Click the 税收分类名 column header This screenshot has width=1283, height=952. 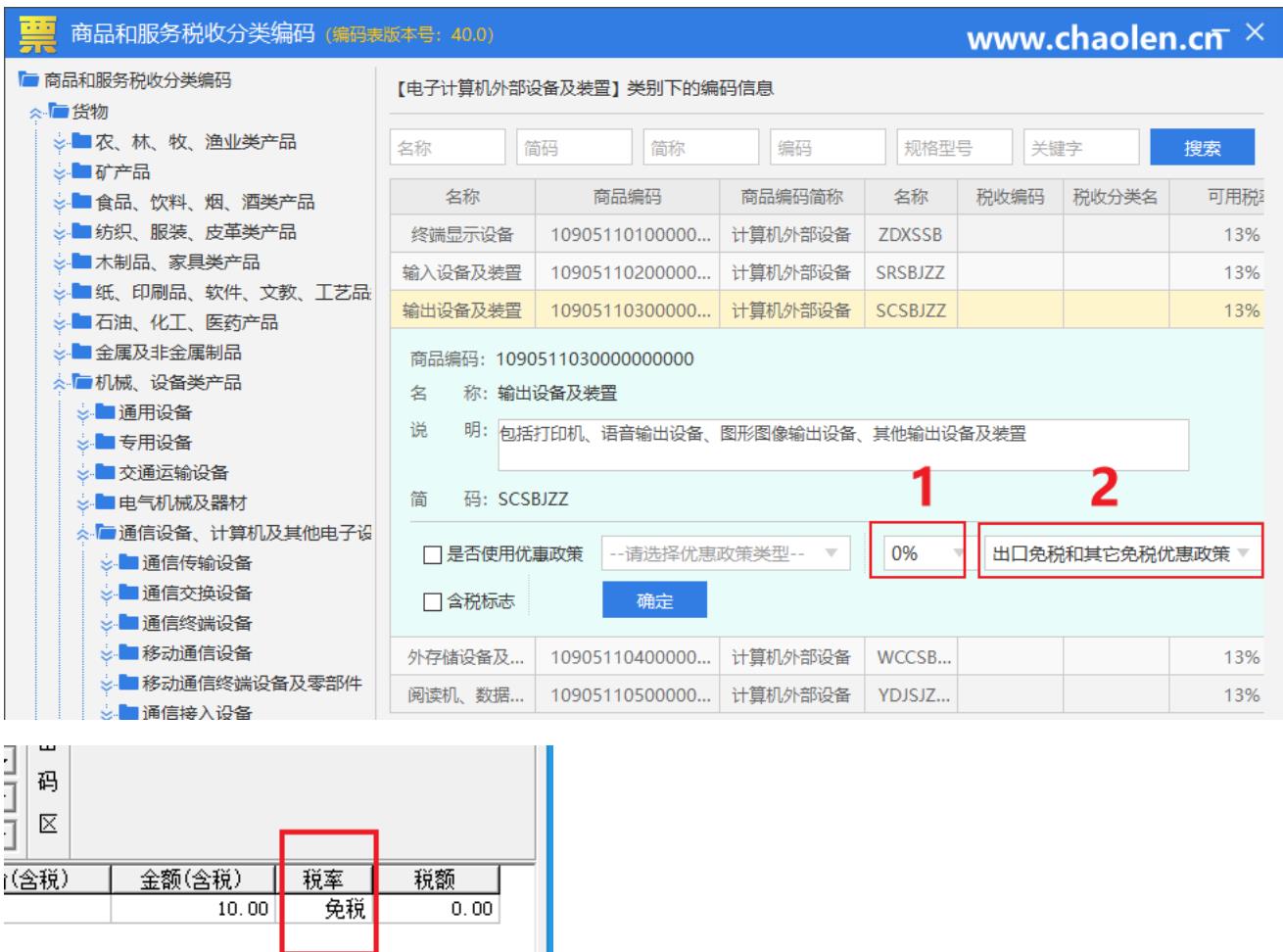1115,197
